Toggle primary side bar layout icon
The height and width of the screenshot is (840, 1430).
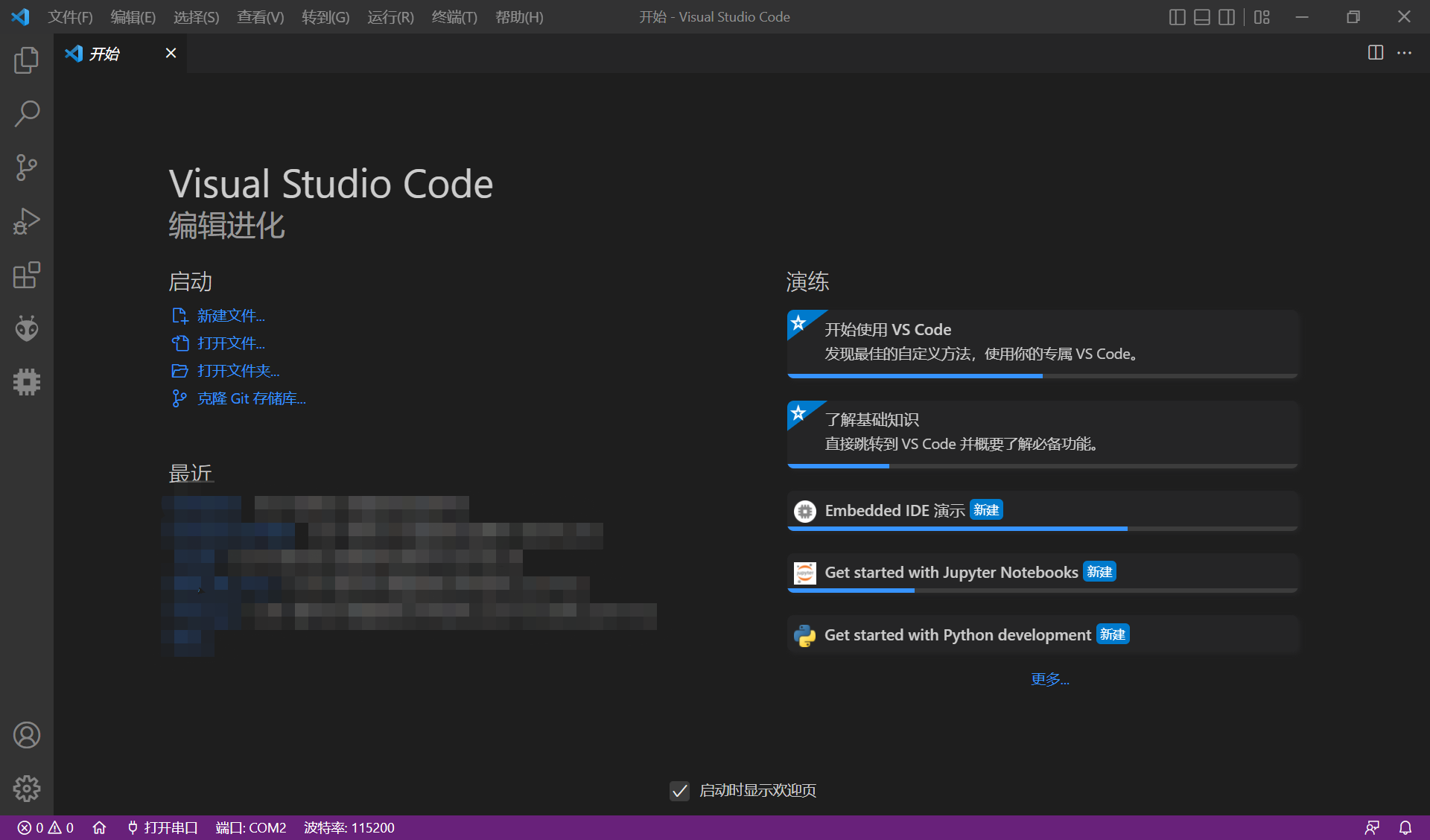[x=1178, y=16]
